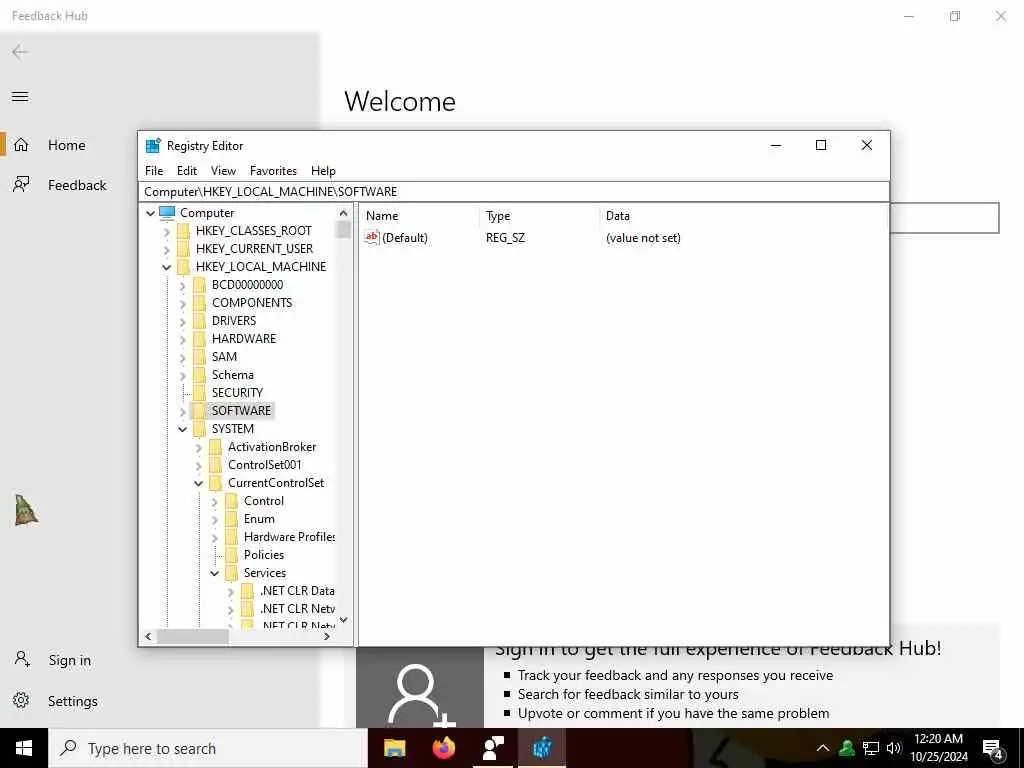Viewport: 1024px width, 768px height.
Task: Expand the ActivationBroker key chevron
Action: (199, 447)
